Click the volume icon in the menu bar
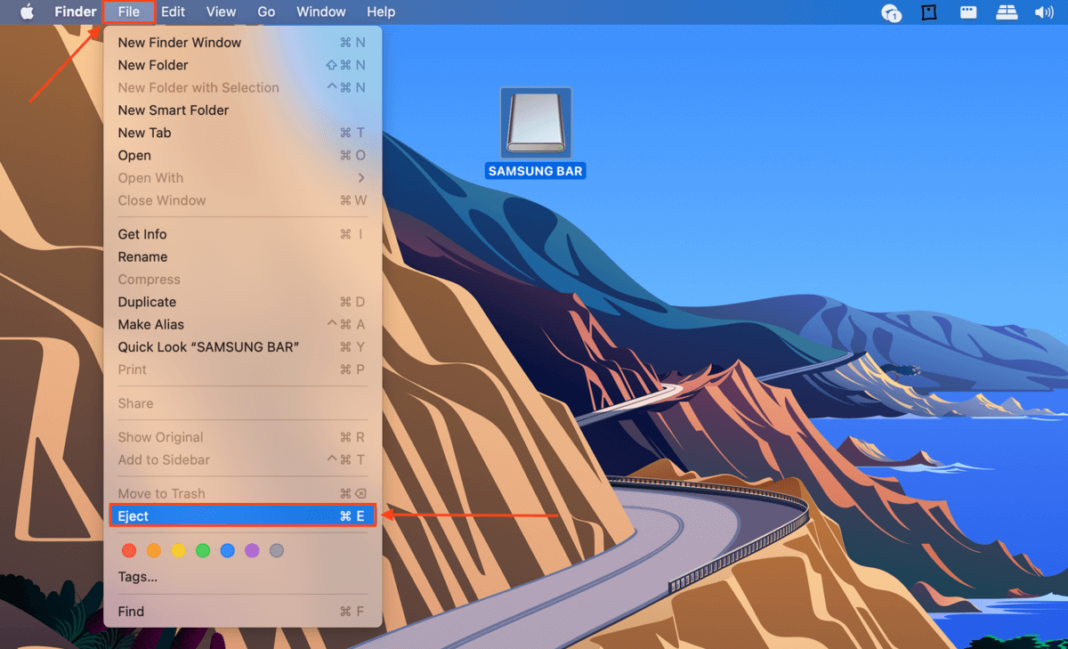1068x649 pixels. [1044, 12]
